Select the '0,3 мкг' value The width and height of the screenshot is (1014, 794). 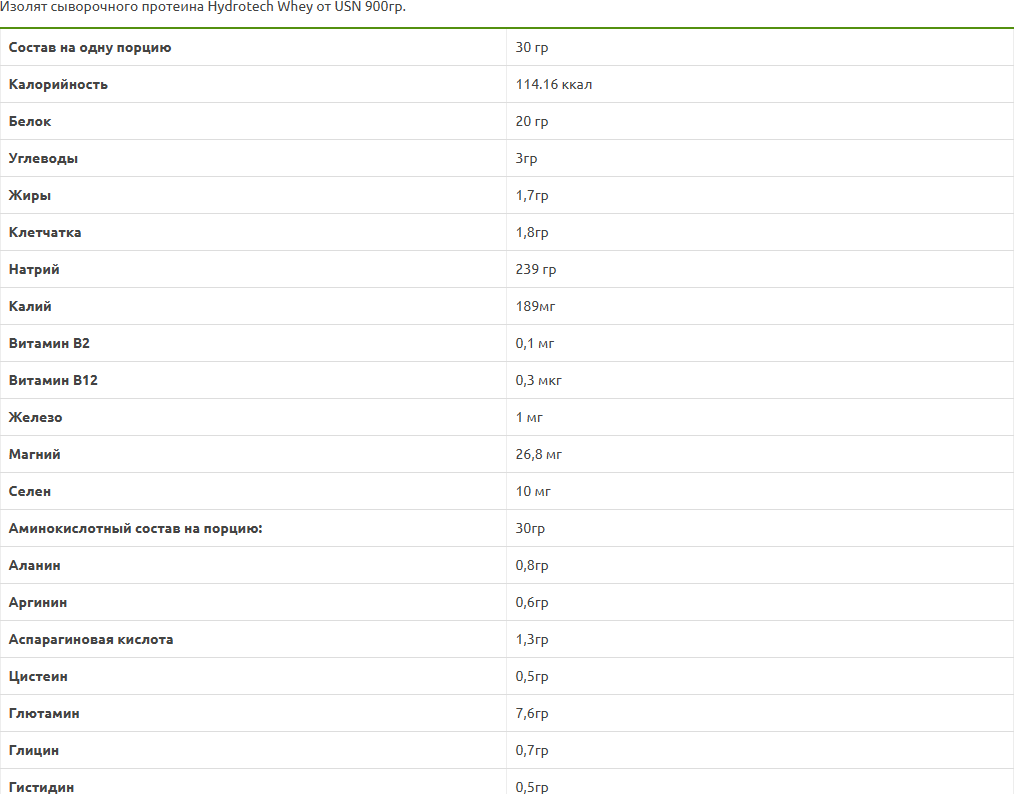tap(538, 380)
